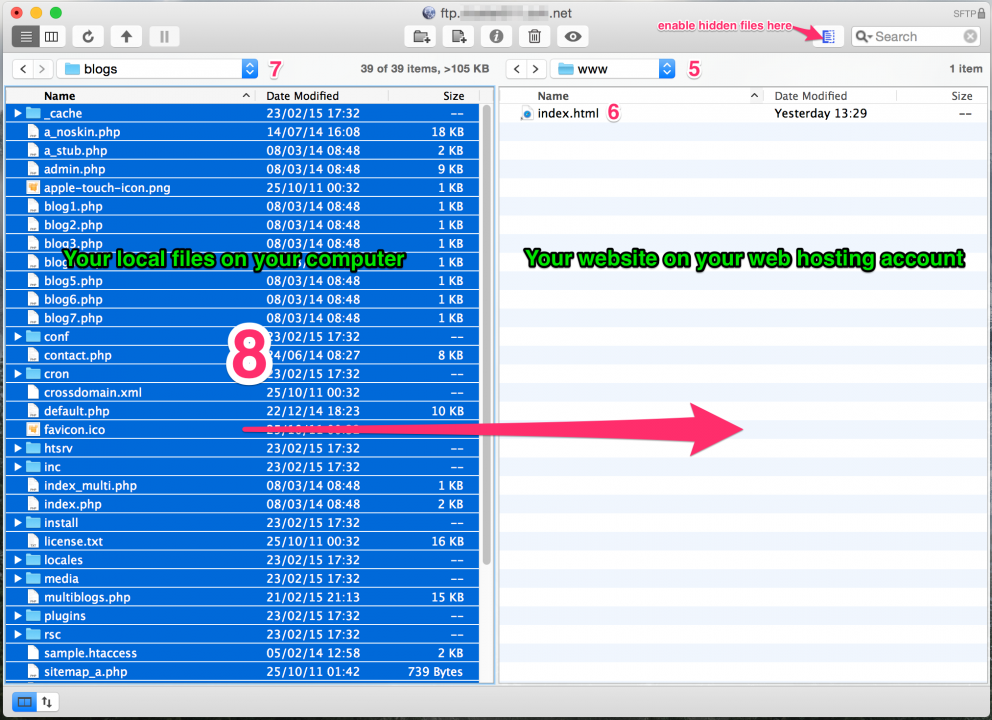Sort remote files by Size column
Image resolution: width=992 pixels, height=720 pixels.
942,96
